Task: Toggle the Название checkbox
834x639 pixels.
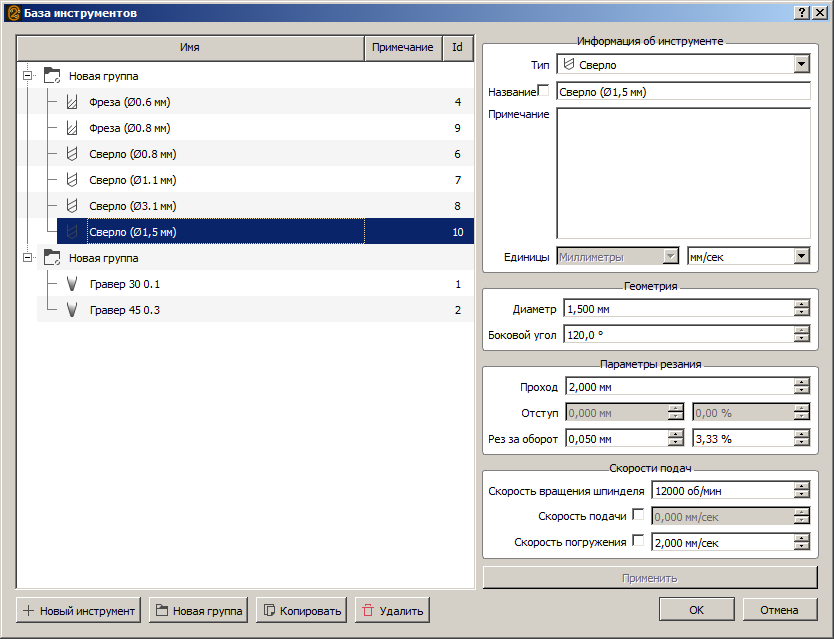Action: 544,91
